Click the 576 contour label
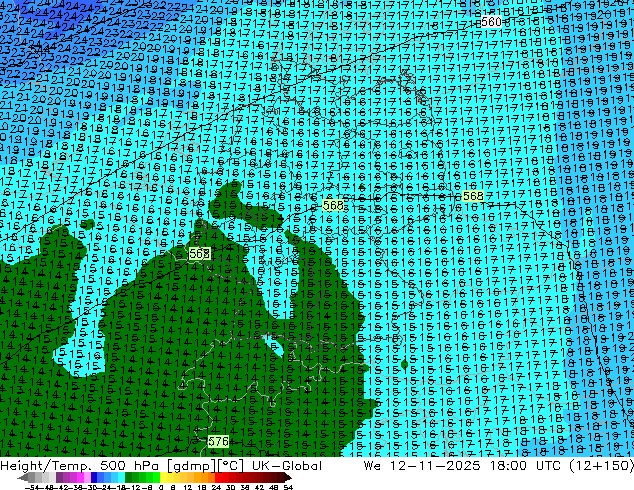Viewport: 634px width, 490px height. click(218, 441)
